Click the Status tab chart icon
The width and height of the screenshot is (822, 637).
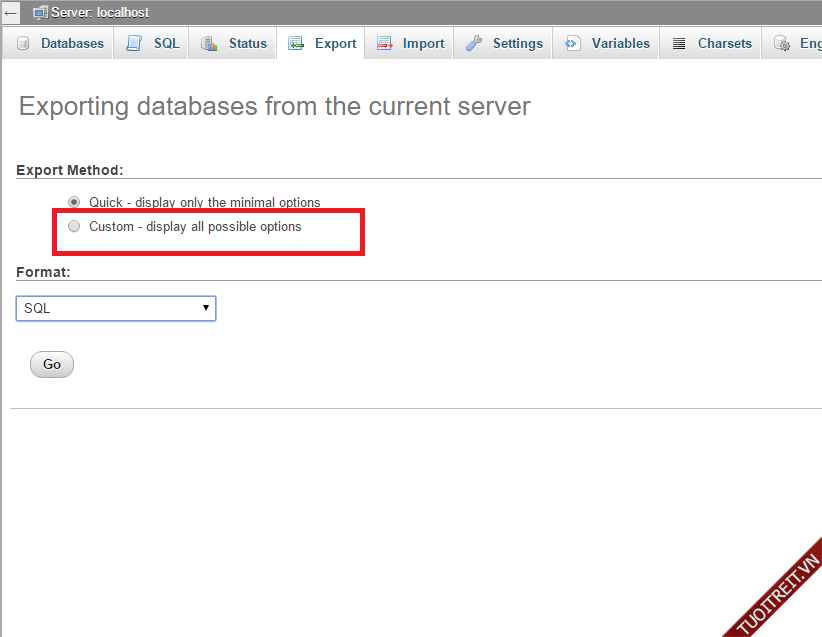(209, 44)
